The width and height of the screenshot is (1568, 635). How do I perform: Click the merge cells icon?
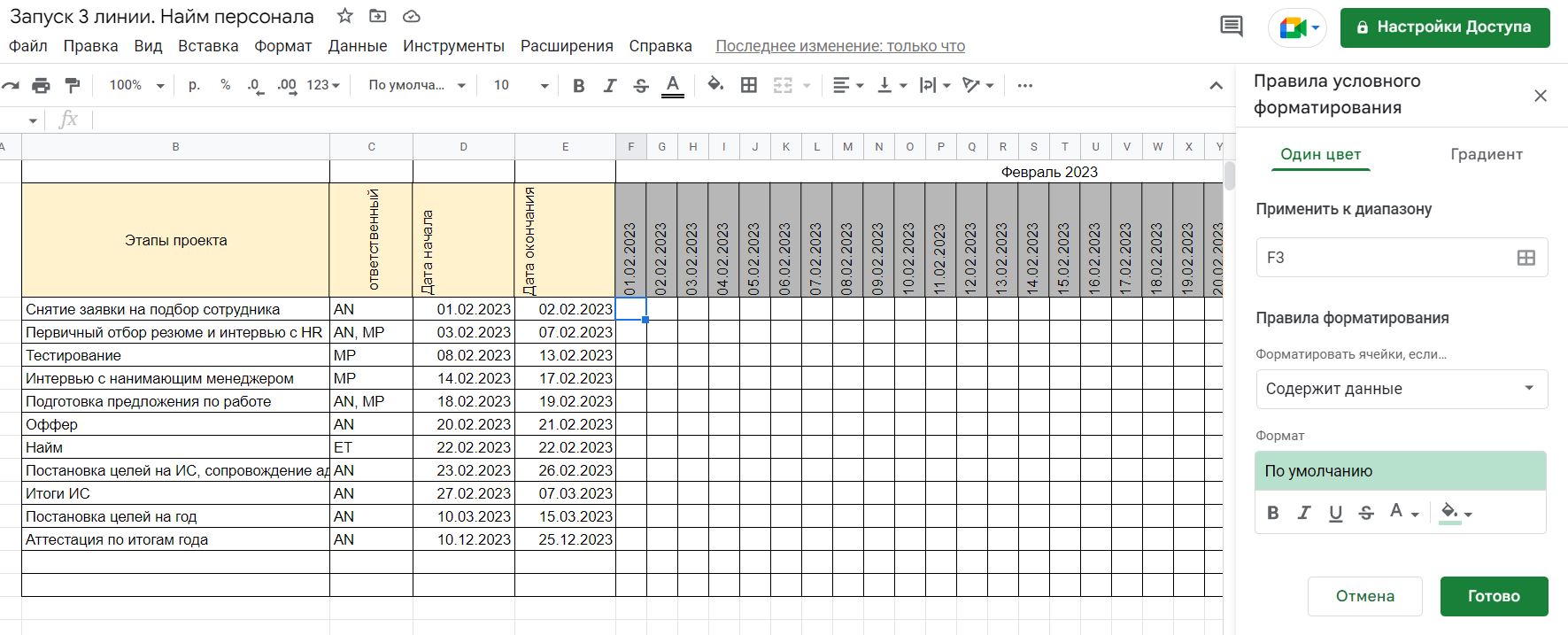click(783, 85)
